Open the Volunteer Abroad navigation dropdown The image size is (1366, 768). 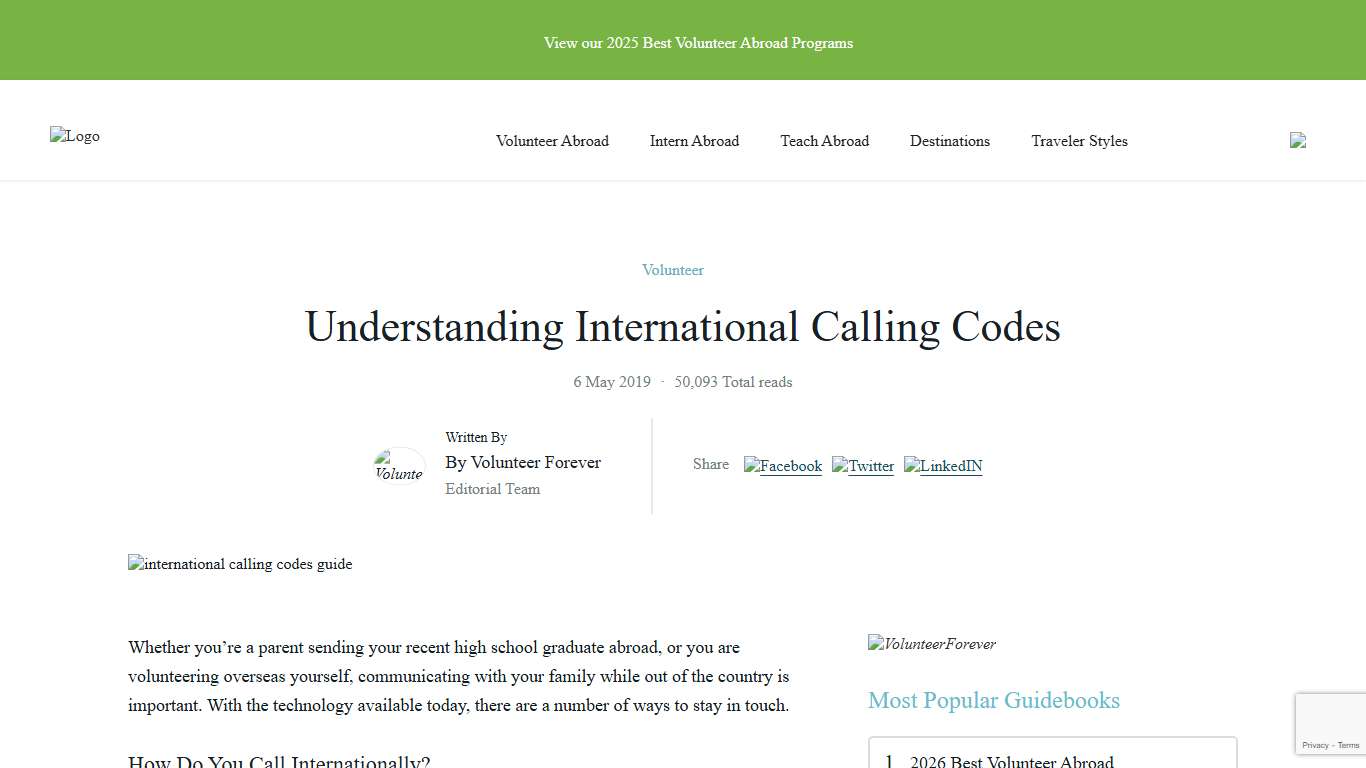point(552,141)
